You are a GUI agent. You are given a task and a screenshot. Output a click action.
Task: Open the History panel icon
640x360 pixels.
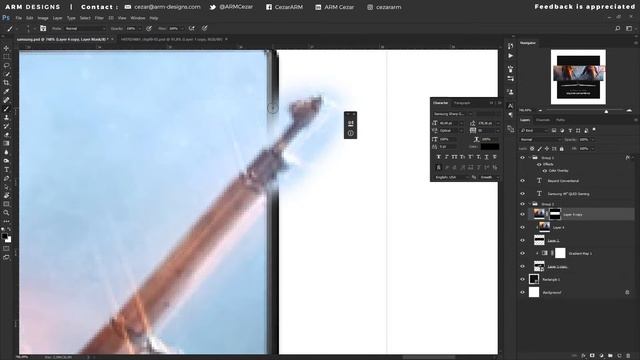tap(510, 46)
